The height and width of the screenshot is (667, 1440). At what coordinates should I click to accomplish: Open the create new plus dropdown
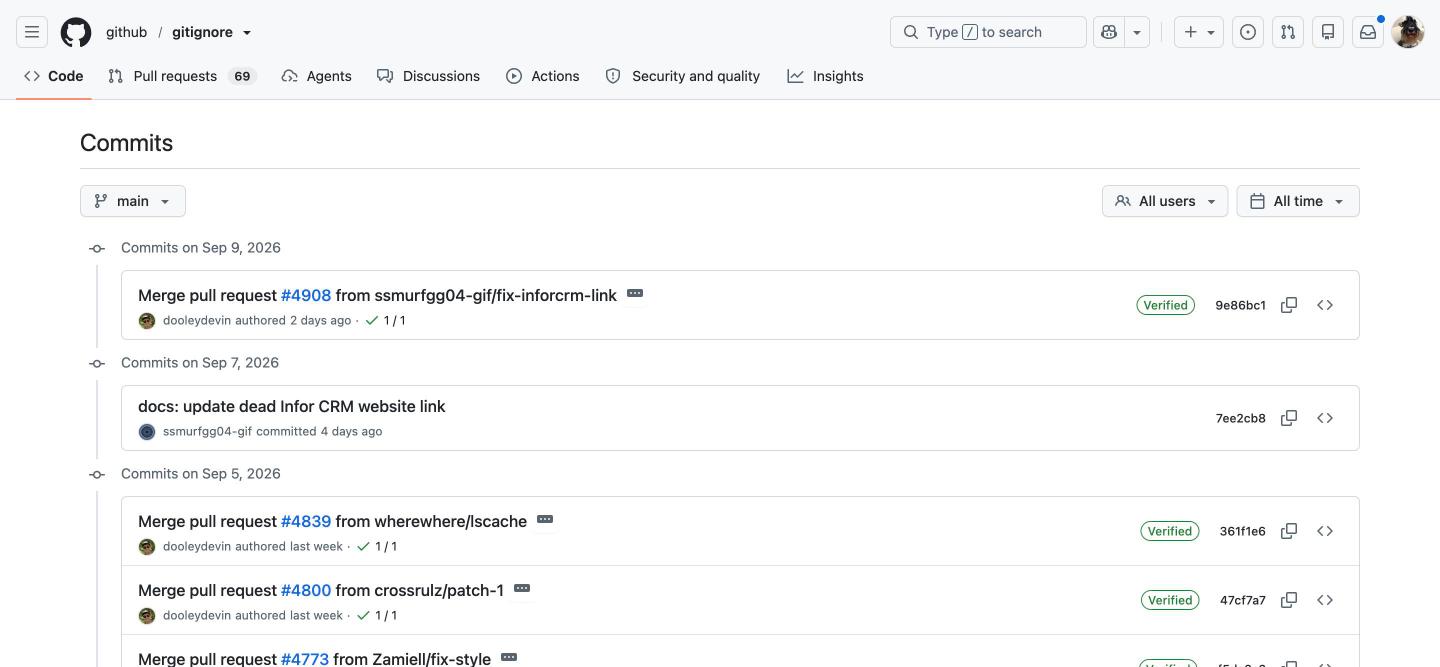(1199, 32)
